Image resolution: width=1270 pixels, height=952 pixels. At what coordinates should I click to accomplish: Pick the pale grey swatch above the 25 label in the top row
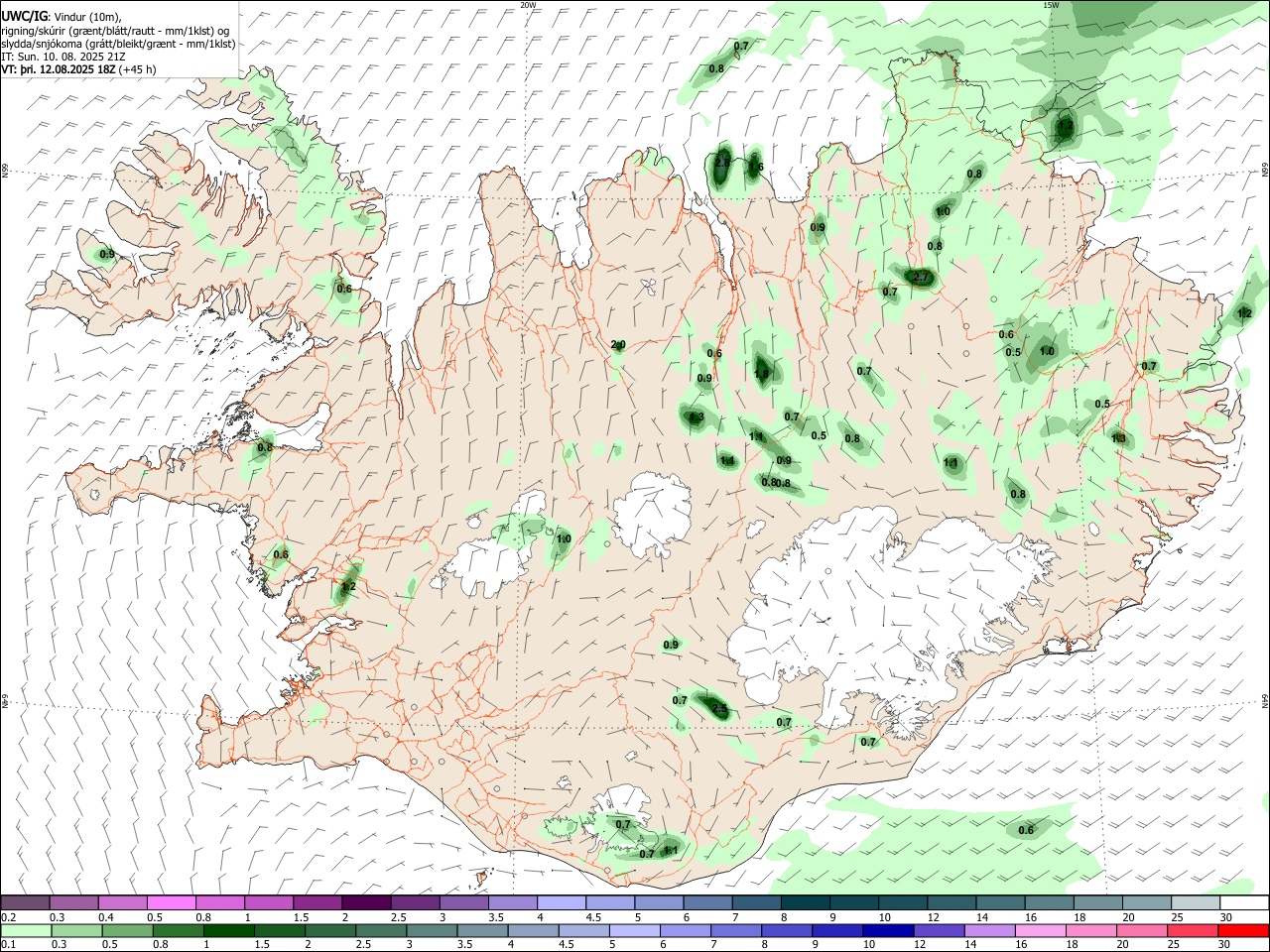[x=1196, y=903]
